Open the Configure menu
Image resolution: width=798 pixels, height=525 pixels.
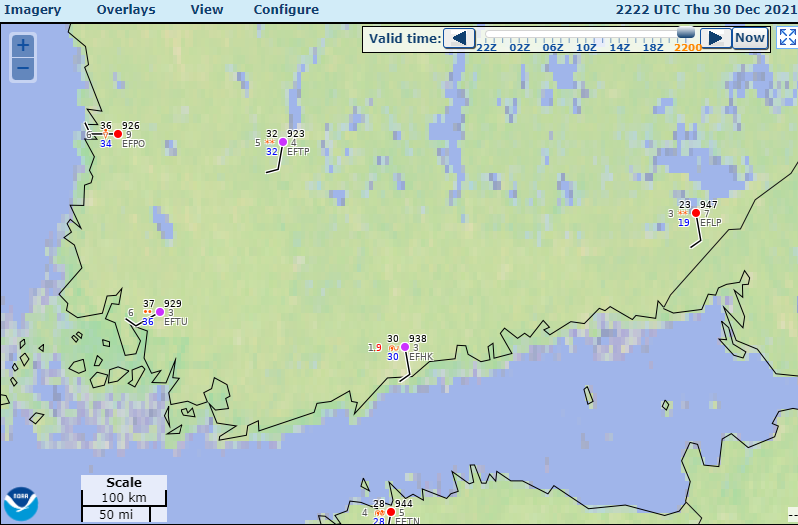click(286, 10)
